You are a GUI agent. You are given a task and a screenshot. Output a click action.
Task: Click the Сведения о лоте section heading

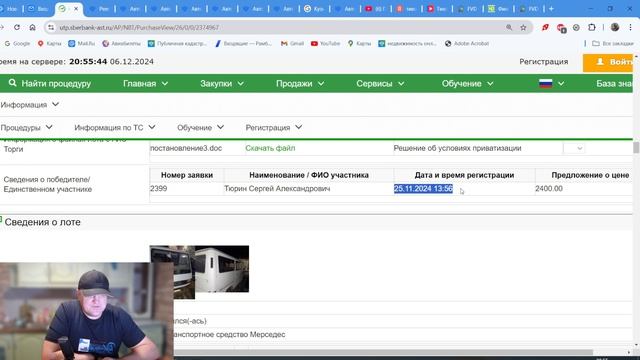pos(42,222)
